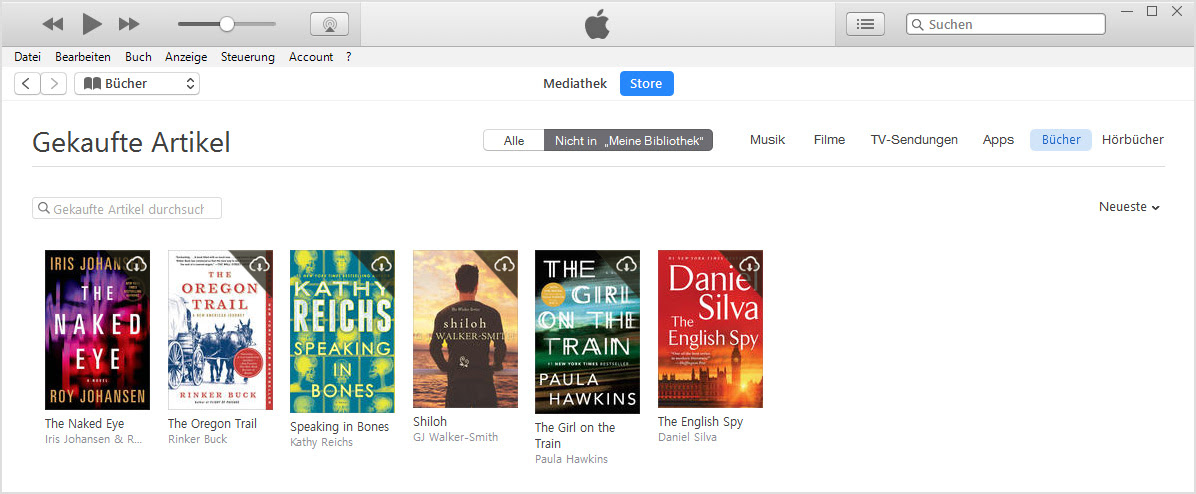Click the Gekaufte Artikel durchsuchen field
1196x494 pixels.
point(127,208)
